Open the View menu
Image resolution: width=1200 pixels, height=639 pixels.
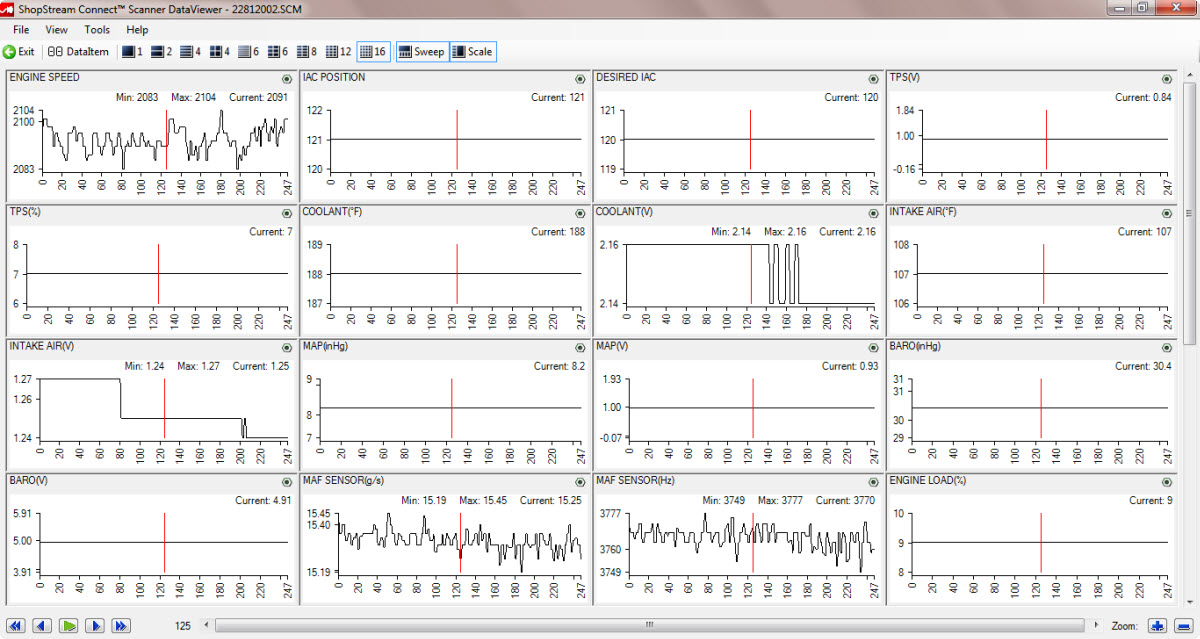coord(57,30)
